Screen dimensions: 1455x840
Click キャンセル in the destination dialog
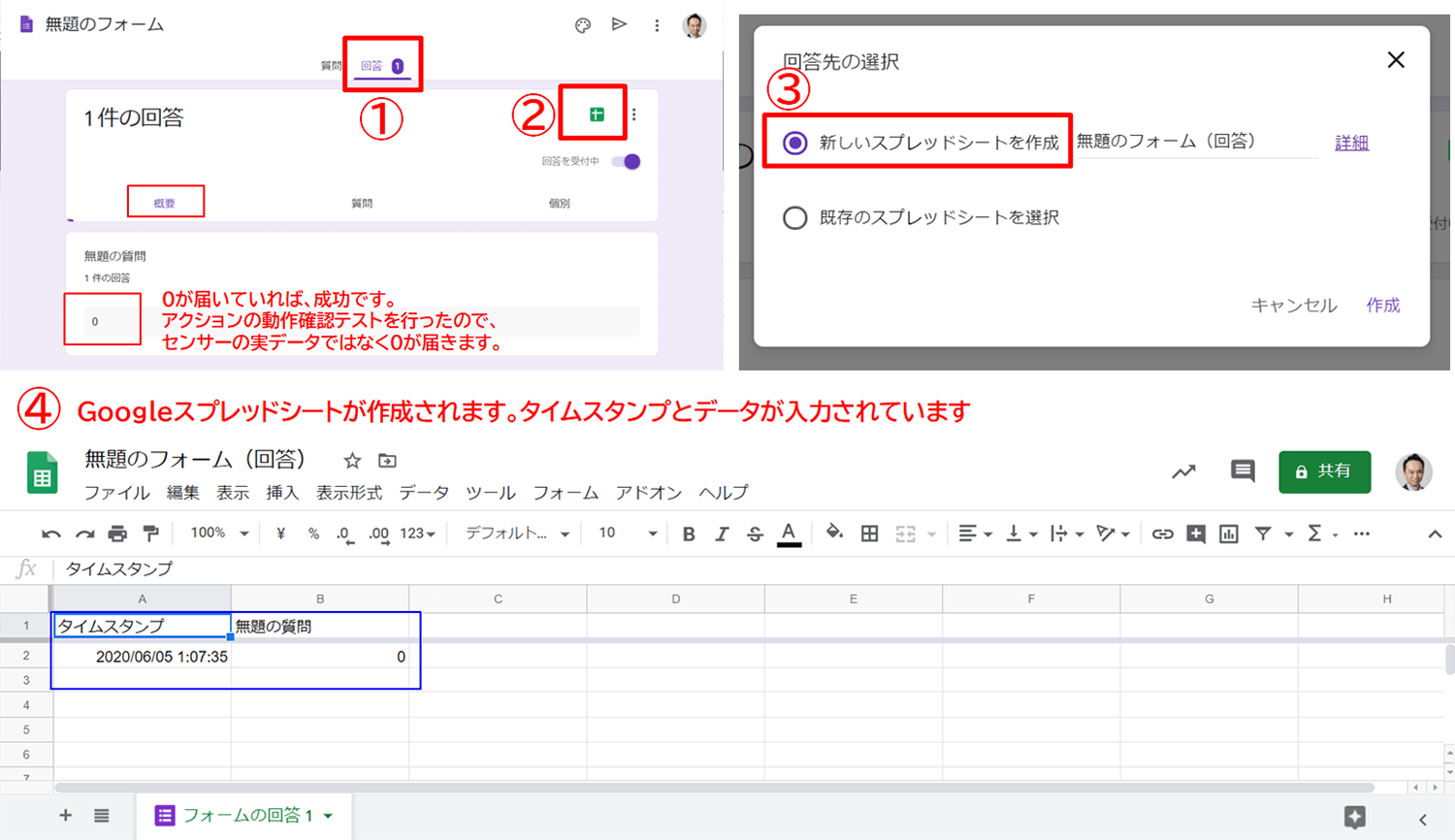click(1294, 306)
